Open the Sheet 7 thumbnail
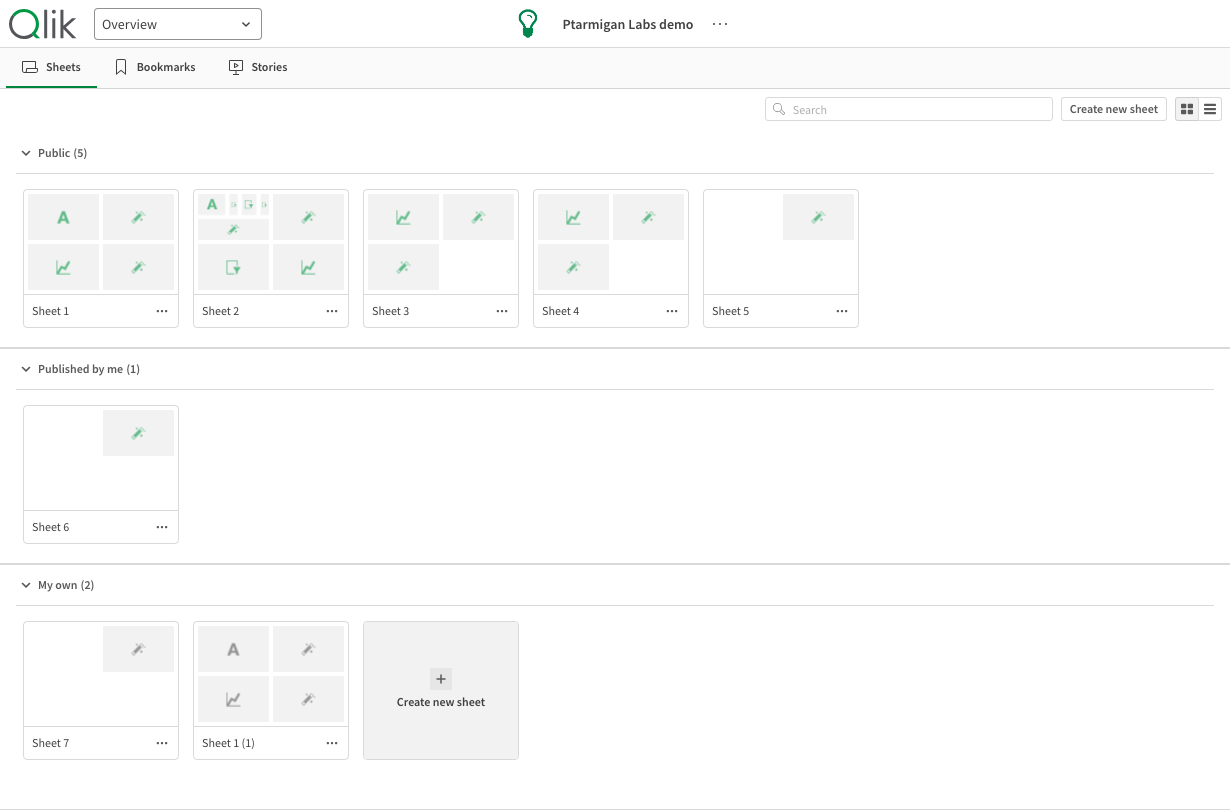Screen dimensions: 1230x810 click(101, 674)
